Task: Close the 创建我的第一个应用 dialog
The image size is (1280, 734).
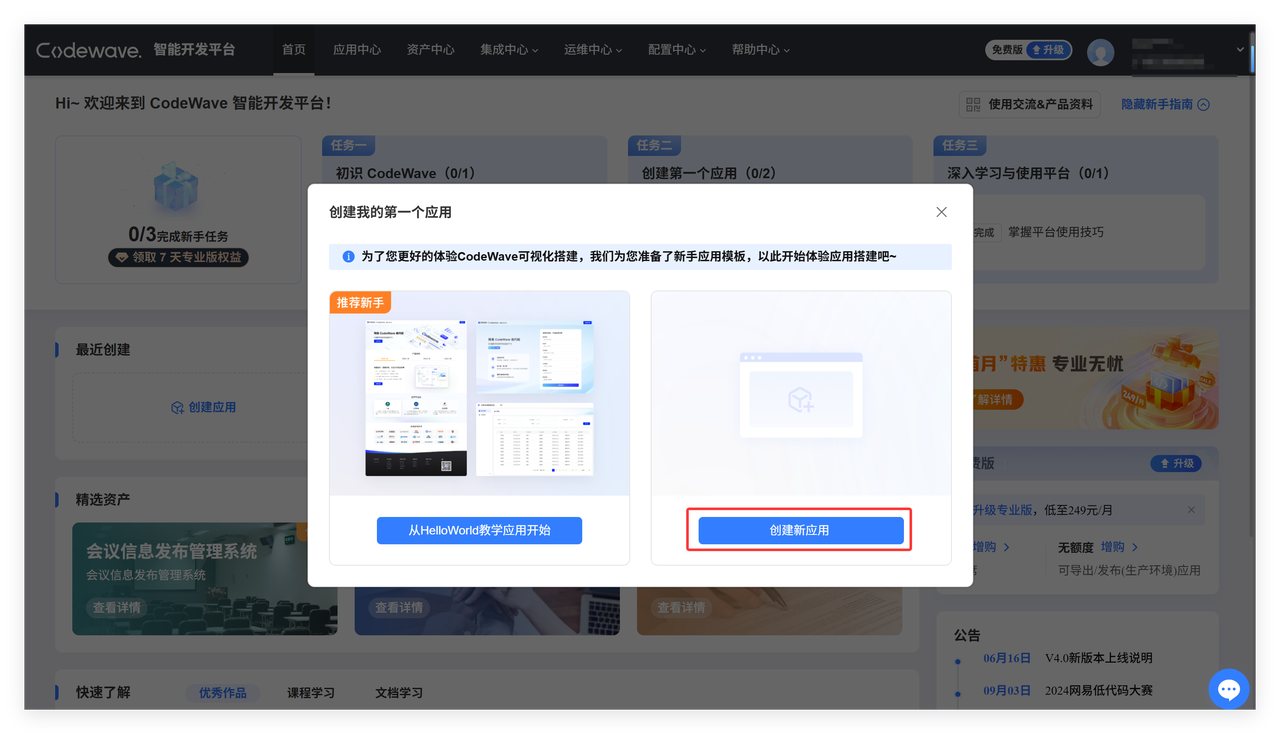Action: [x=941, y=212]
